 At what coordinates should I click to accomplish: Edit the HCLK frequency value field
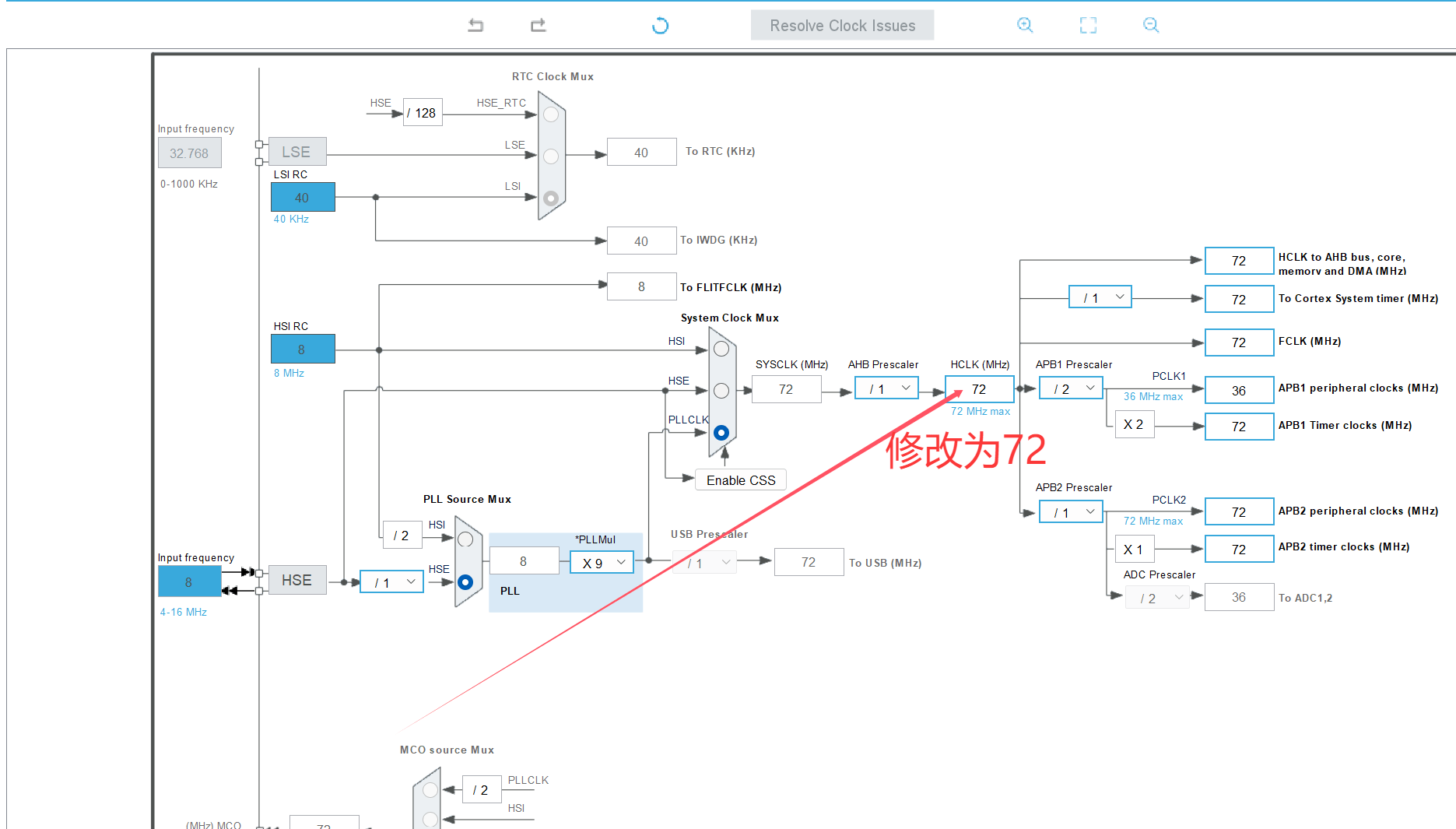(x=979, y=388)
